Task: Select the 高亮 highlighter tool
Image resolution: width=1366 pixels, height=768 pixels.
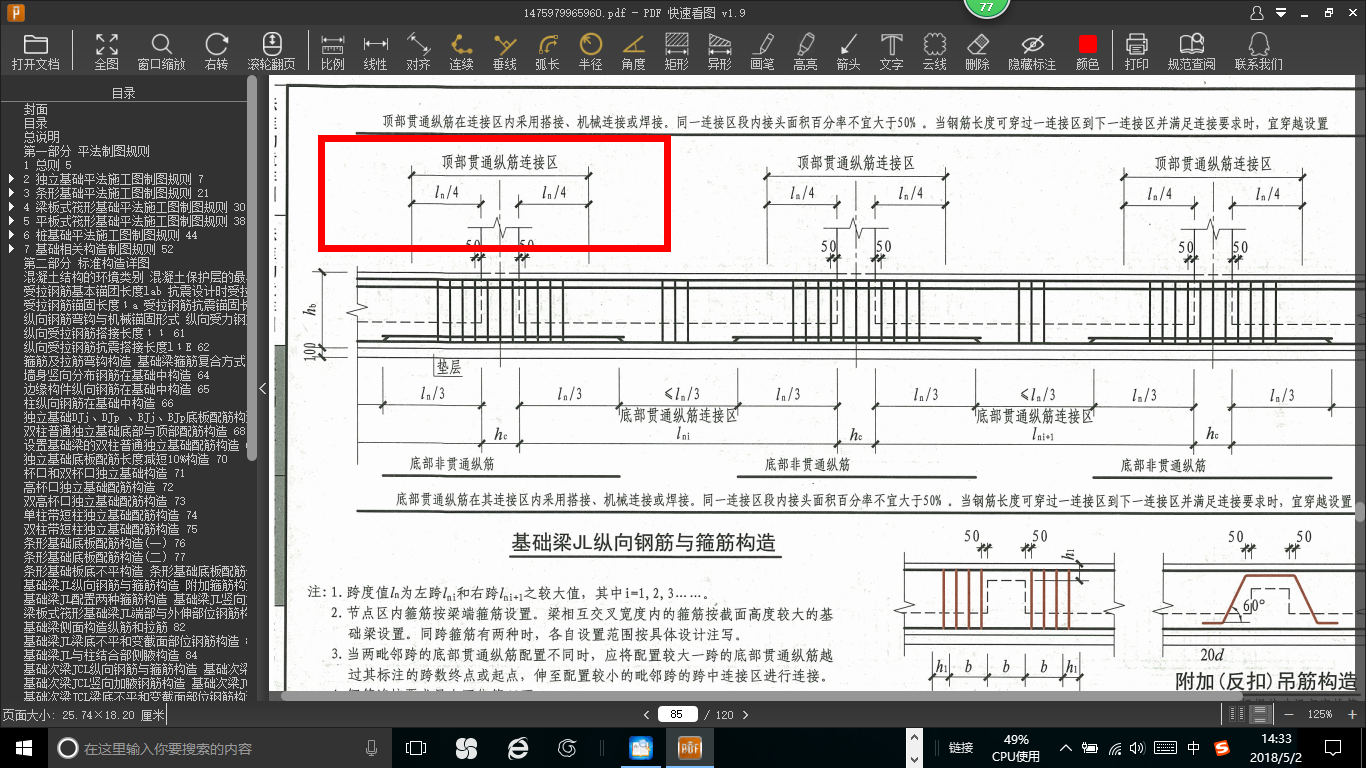Action: [x=806, y=51]
